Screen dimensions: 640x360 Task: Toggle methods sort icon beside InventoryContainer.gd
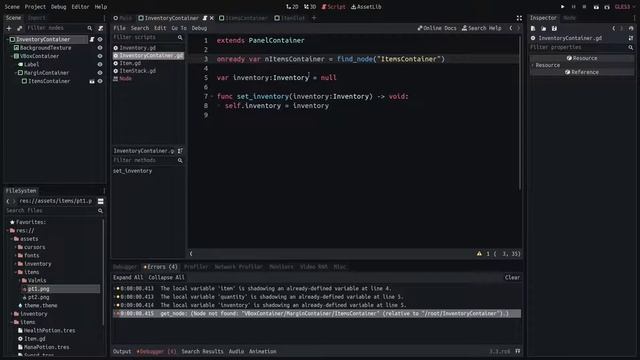(x=180, y=151)
